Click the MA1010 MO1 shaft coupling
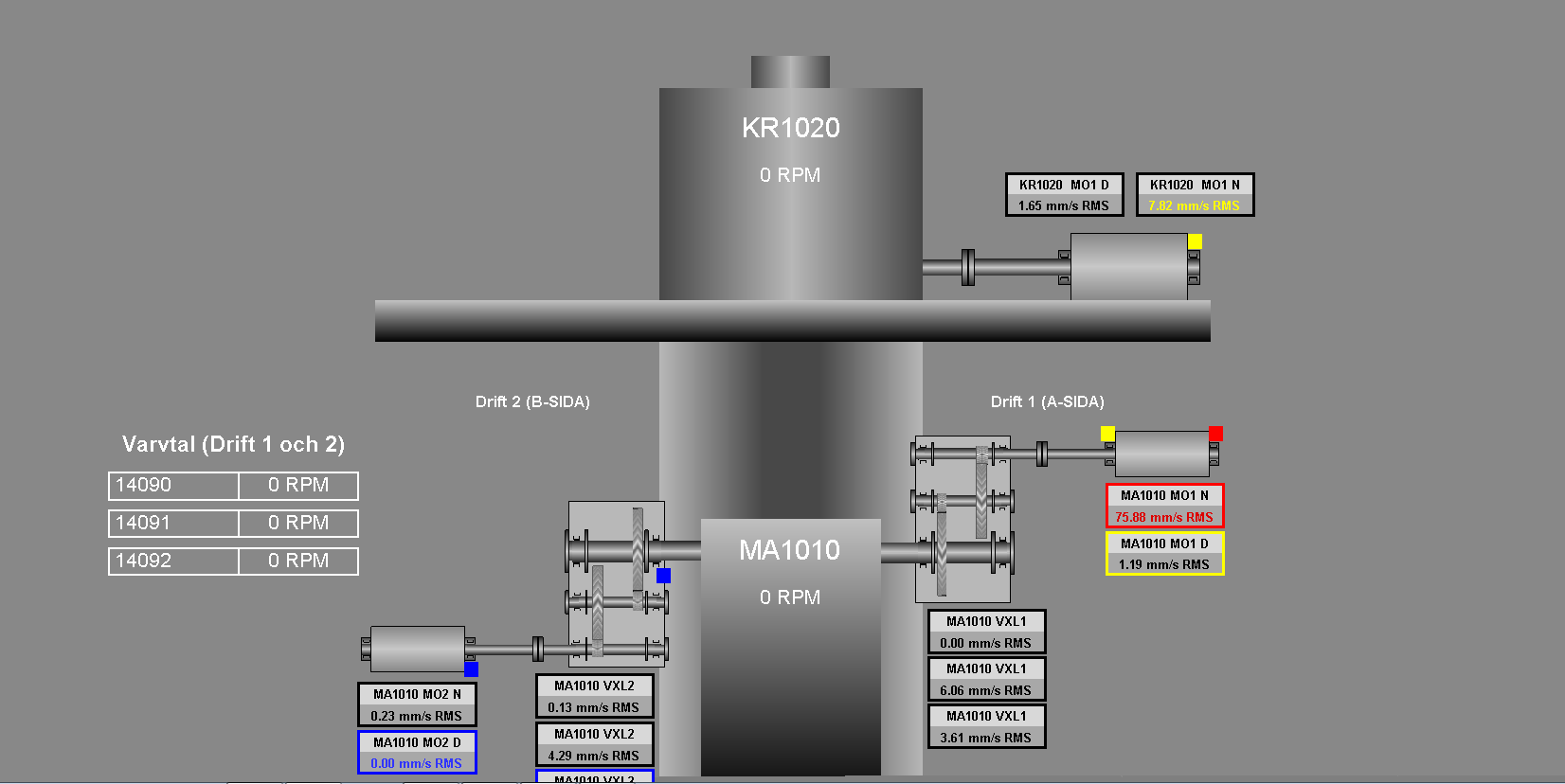The width and height of the screenshot is (1565, 784). [1041, 454]
